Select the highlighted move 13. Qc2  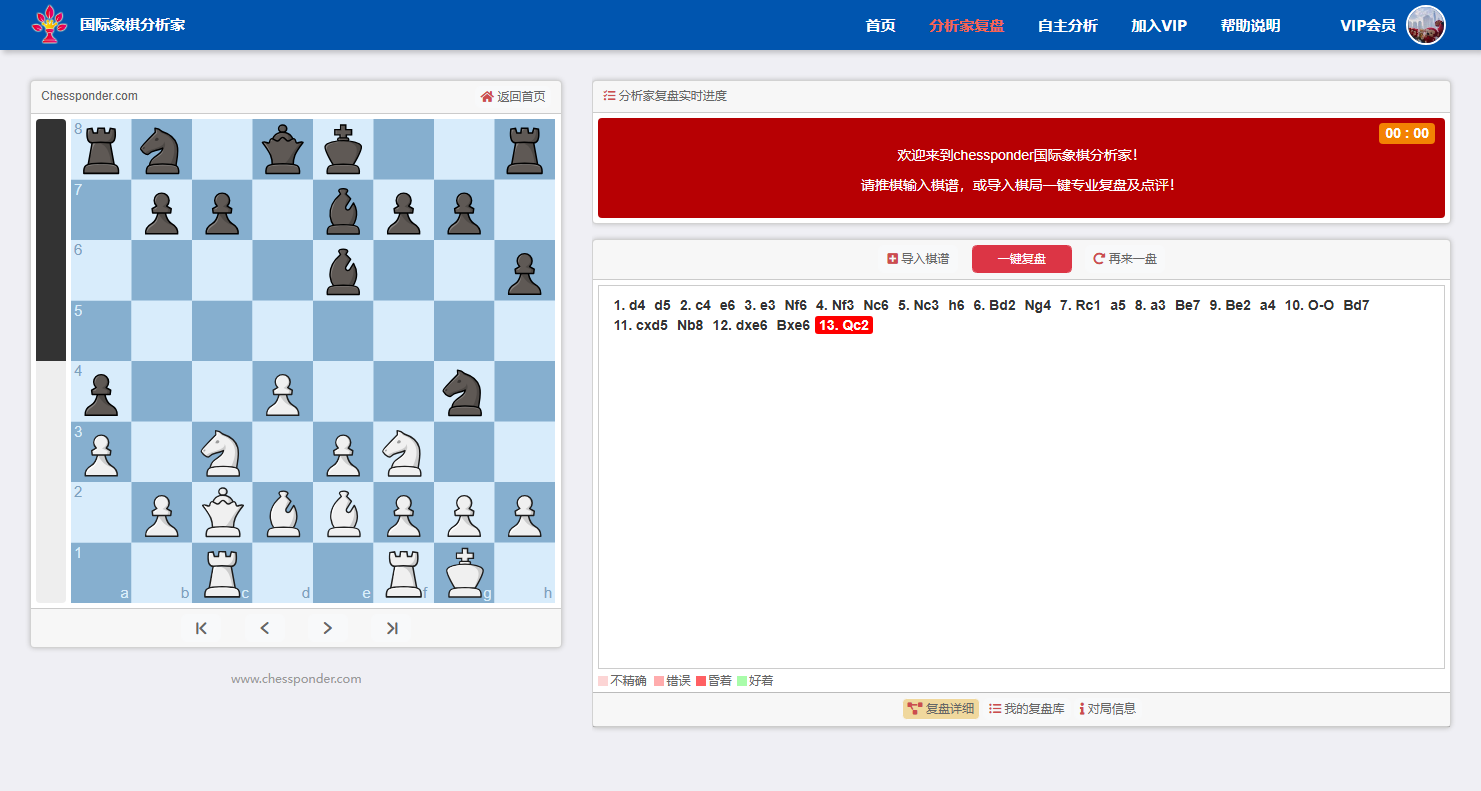pos(844,325)
